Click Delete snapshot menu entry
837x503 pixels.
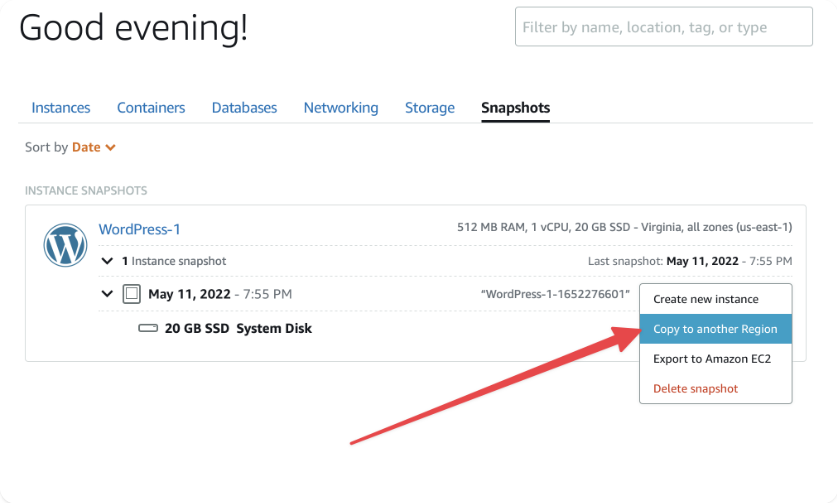pyautogui.click(x=715, y=389)
